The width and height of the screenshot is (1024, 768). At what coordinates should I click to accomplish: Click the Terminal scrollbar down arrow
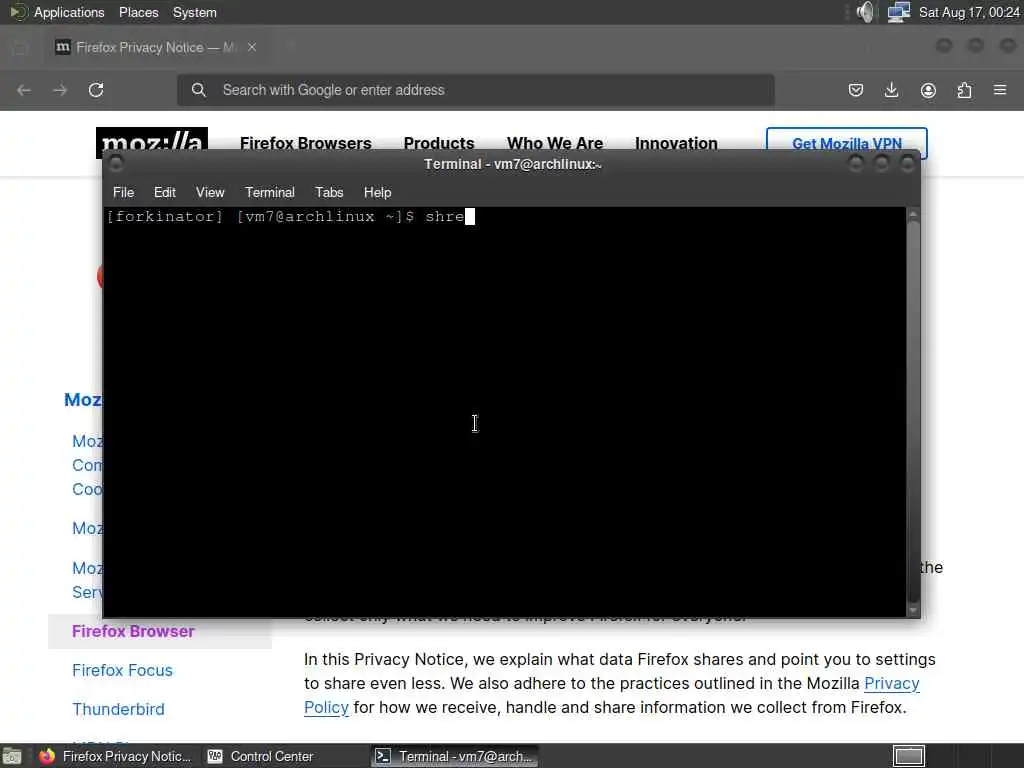click(913, 611)
